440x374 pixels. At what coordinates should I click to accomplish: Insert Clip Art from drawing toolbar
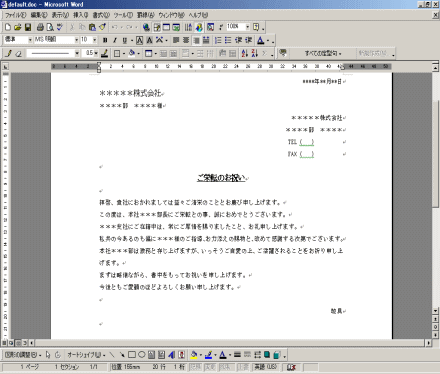click(181, 355)
